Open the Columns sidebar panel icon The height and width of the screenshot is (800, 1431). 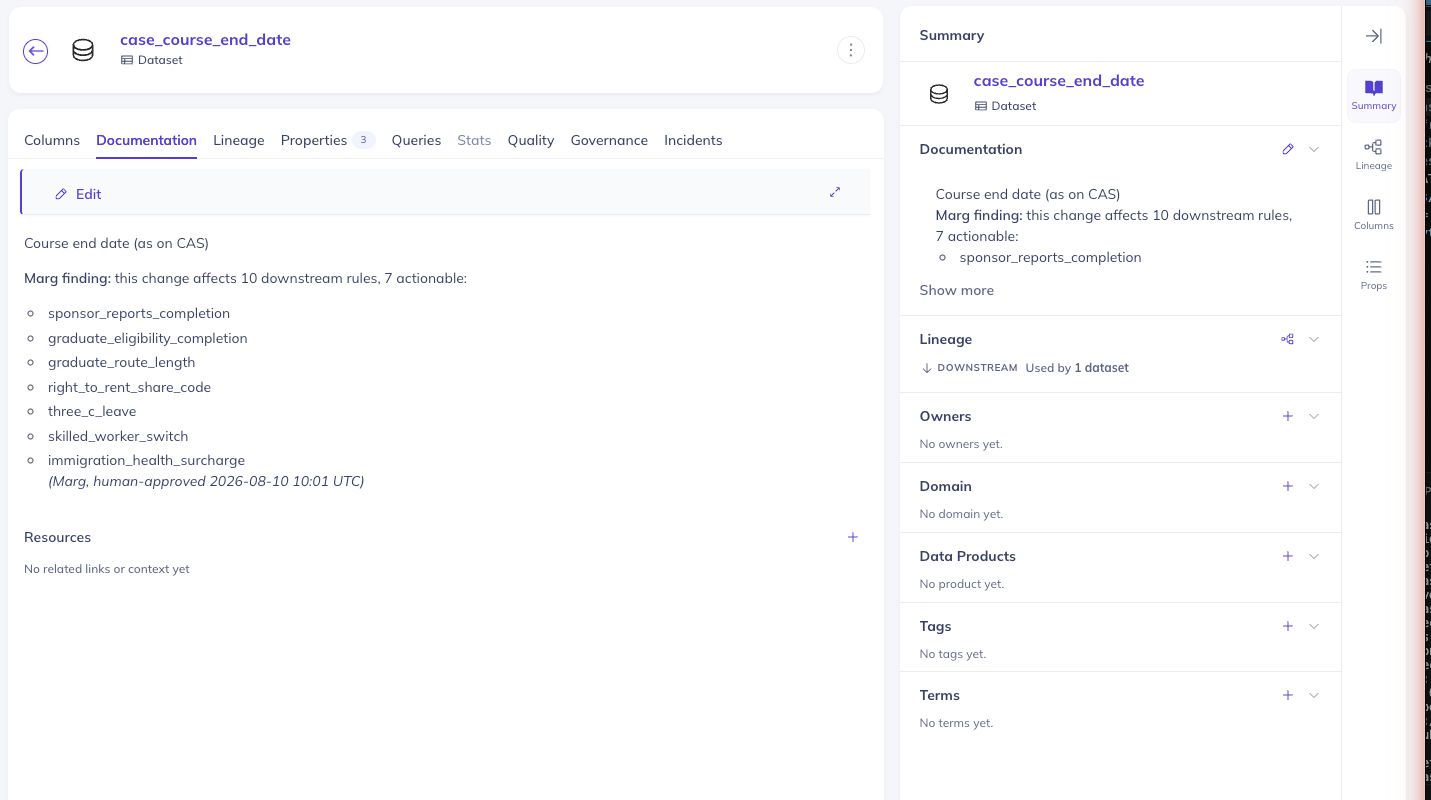(x=1374, y=215)
